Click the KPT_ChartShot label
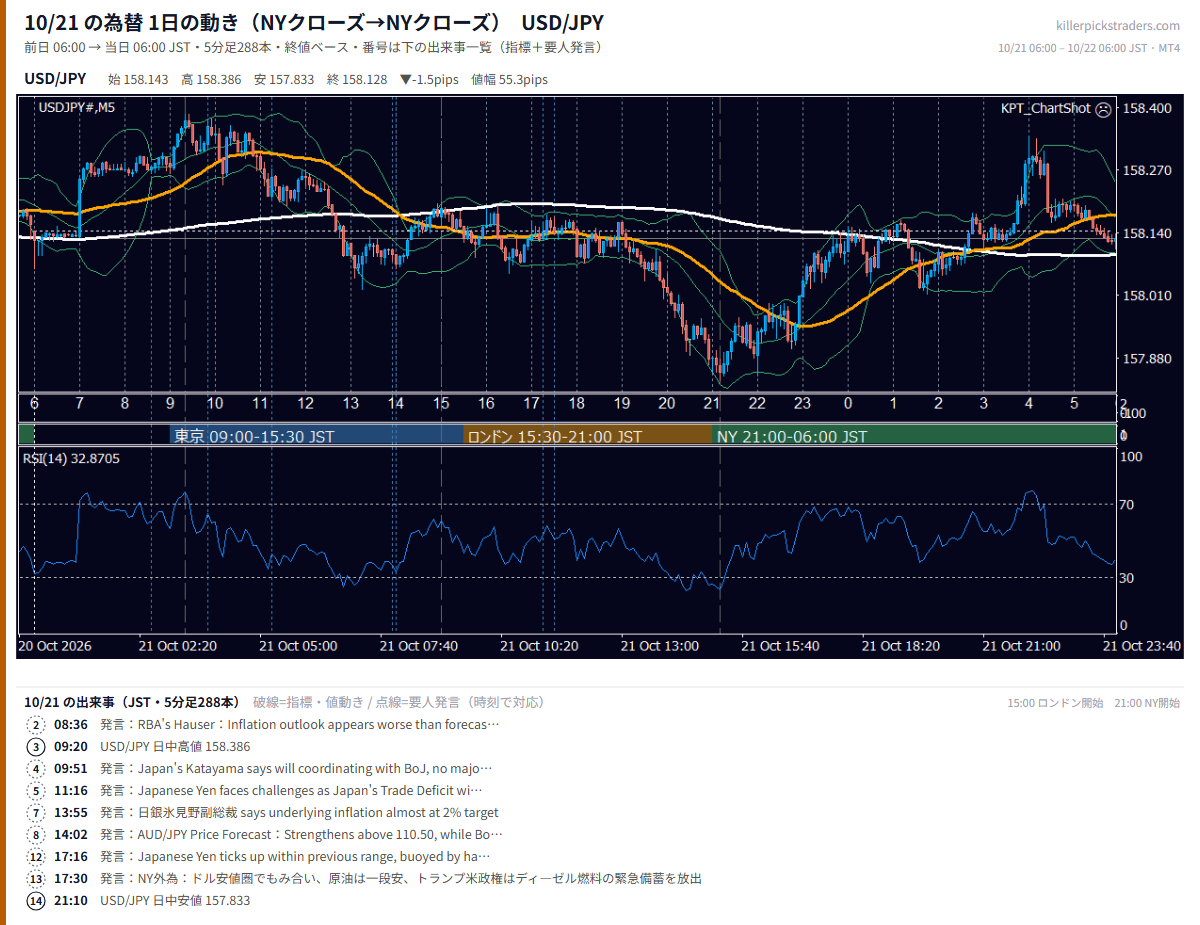This screenshot has width=1200, height=925. pos(1045,108)
